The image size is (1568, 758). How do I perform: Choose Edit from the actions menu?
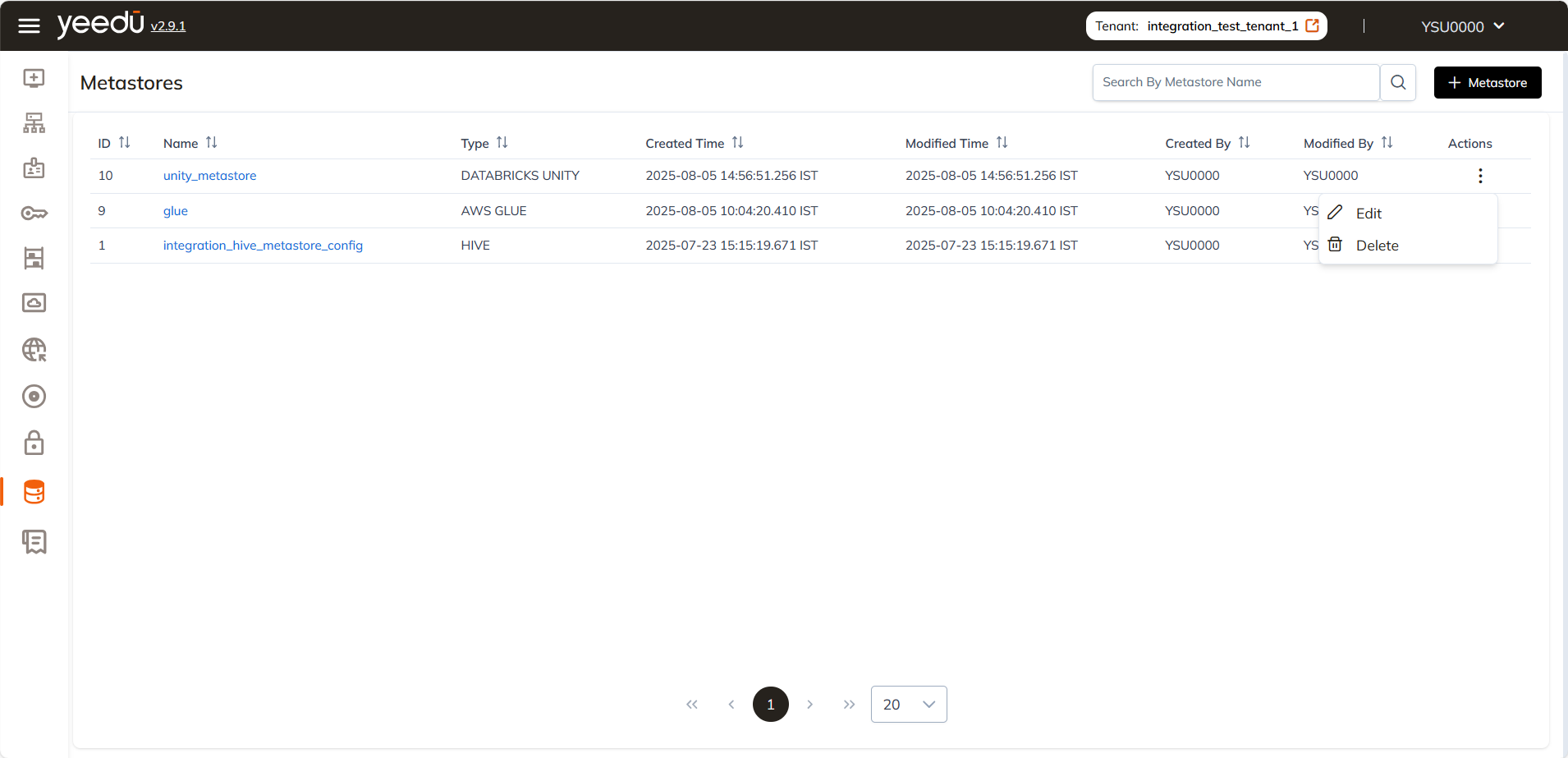pyautogui.click(x=1368, y=214)
